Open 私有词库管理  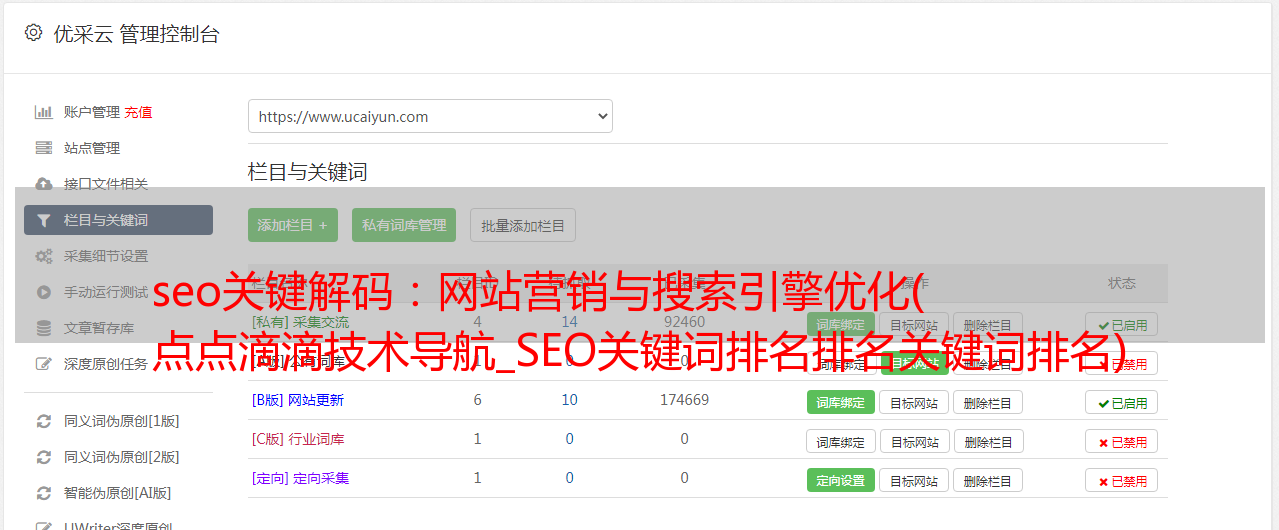pyautogui.click(x=404, y=225)
